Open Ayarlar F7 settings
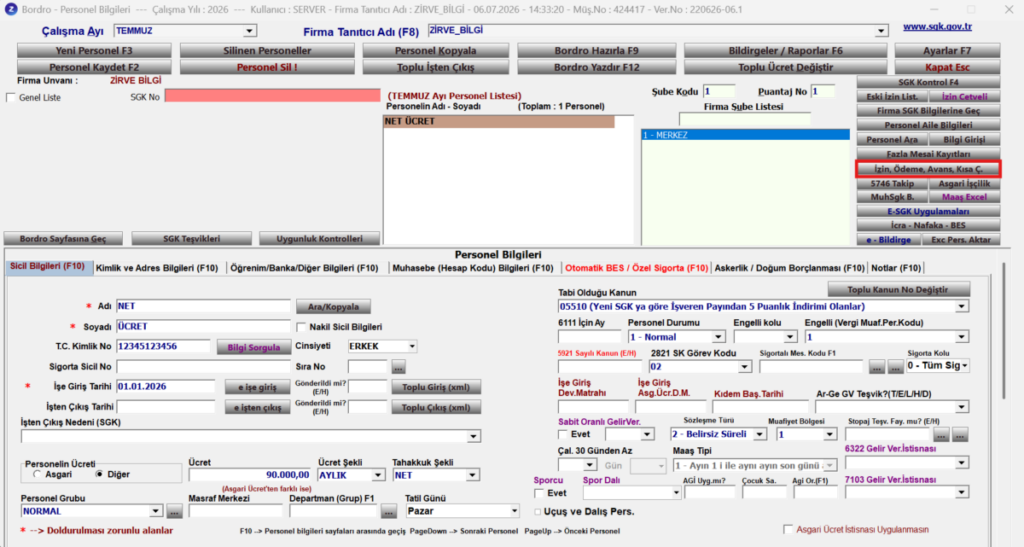 click(x=947, y=51)
